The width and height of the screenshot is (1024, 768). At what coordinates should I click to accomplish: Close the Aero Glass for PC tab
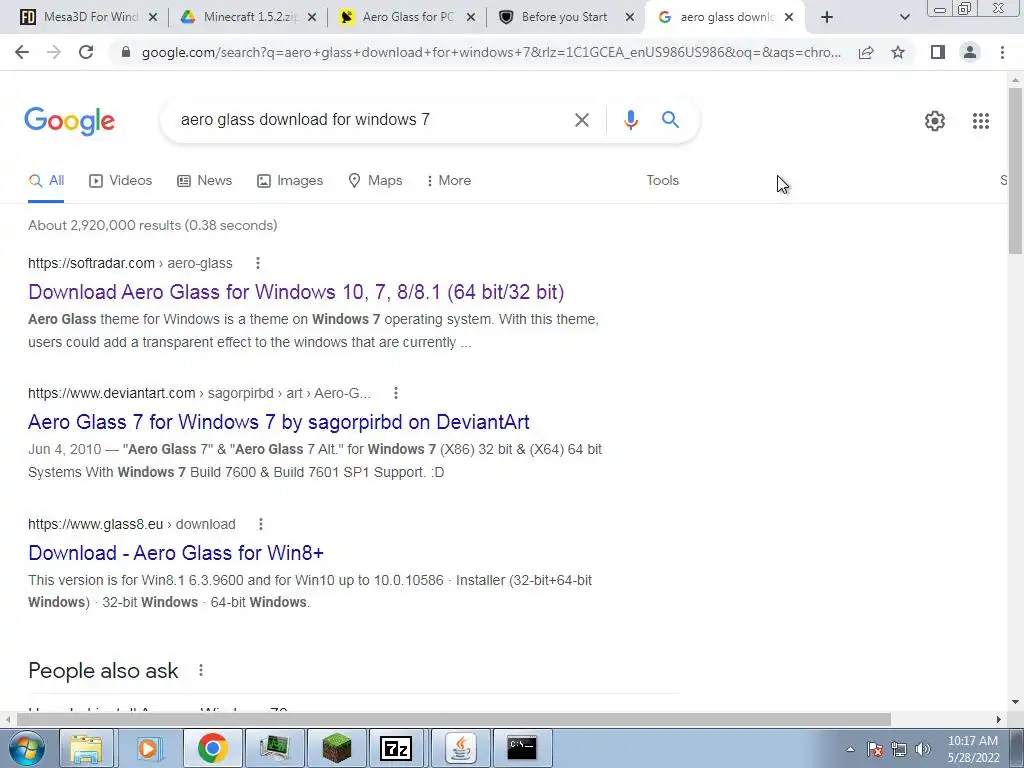pyautogui.click(x=471, y=18)
